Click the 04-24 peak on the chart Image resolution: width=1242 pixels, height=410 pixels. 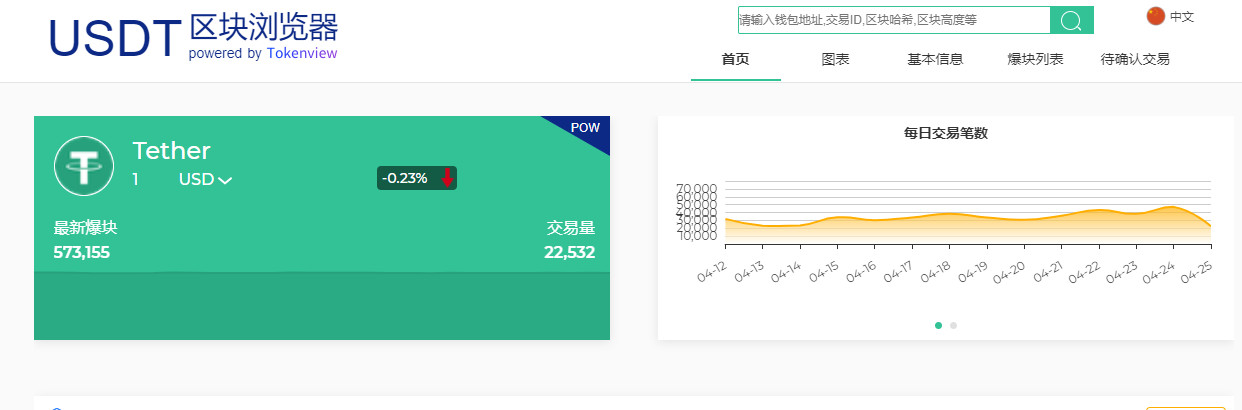1170,207
